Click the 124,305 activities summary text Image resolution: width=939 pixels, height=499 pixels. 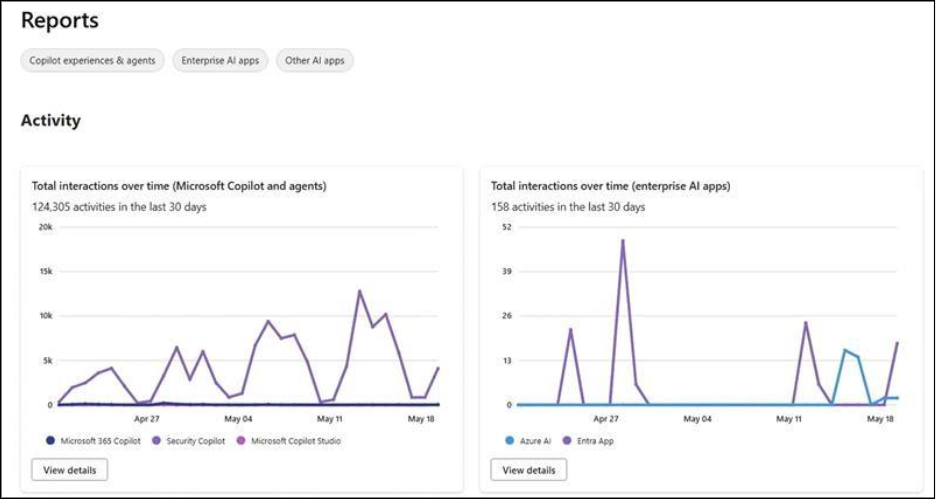click(119, 207)
